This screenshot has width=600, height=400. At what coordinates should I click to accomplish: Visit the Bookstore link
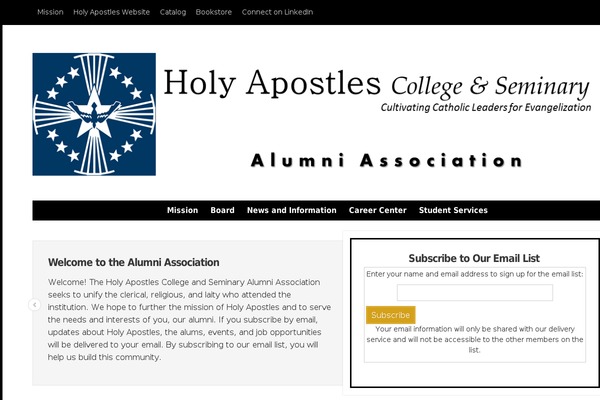pyautogui.click(x=214, y=12)
